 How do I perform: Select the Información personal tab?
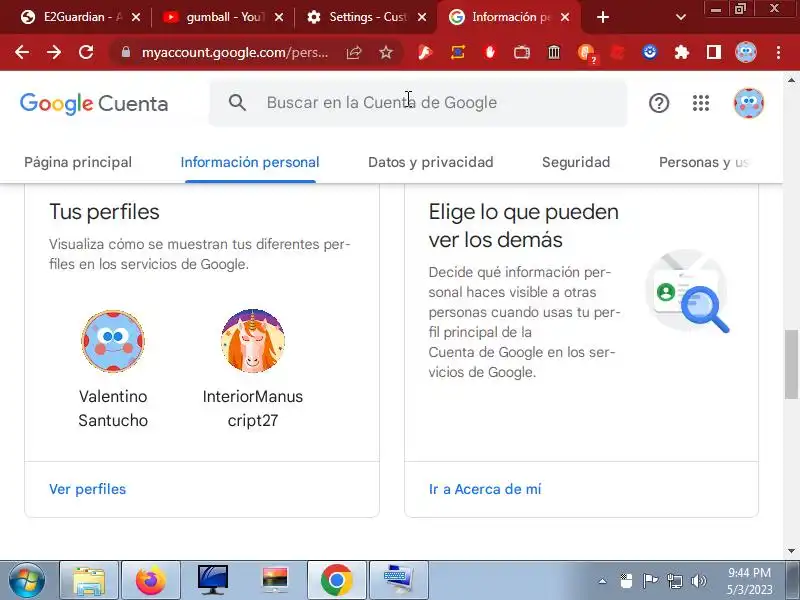pos(250,162)
